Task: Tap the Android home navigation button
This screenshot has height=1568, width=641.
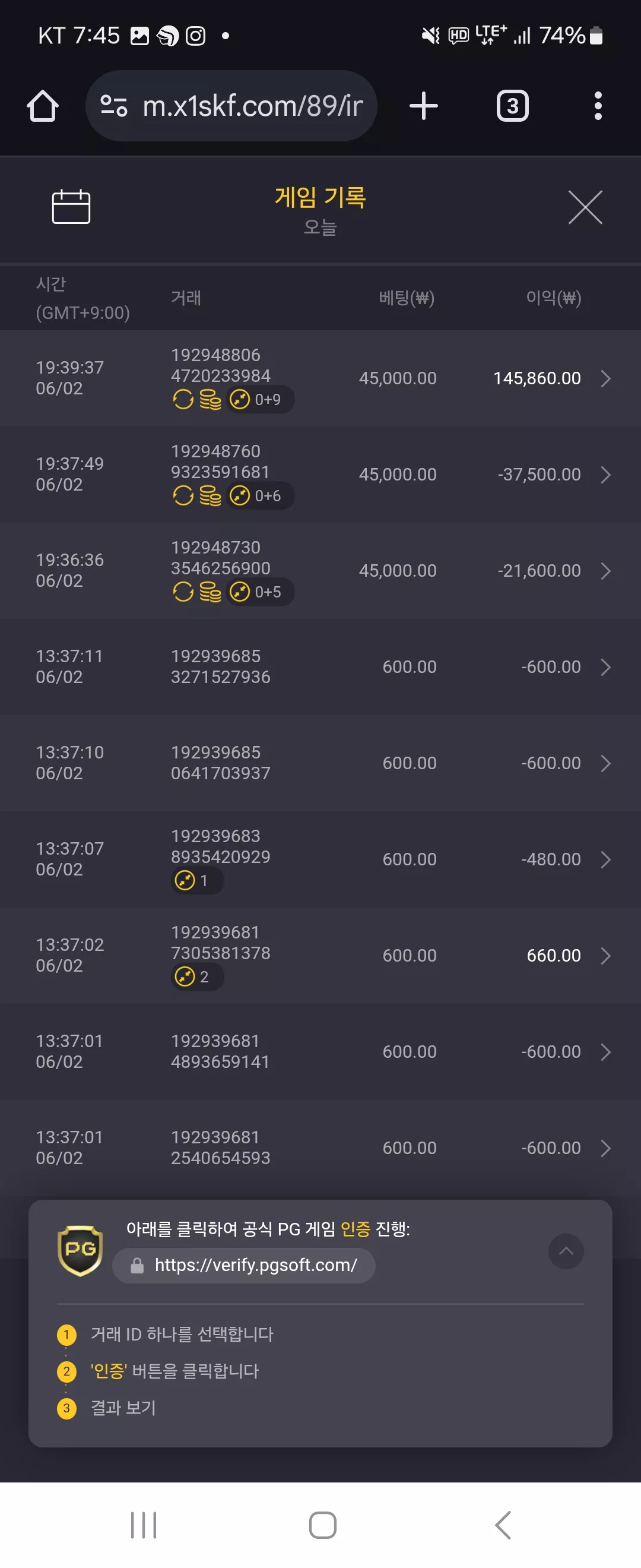Action: pos(323,1525)
